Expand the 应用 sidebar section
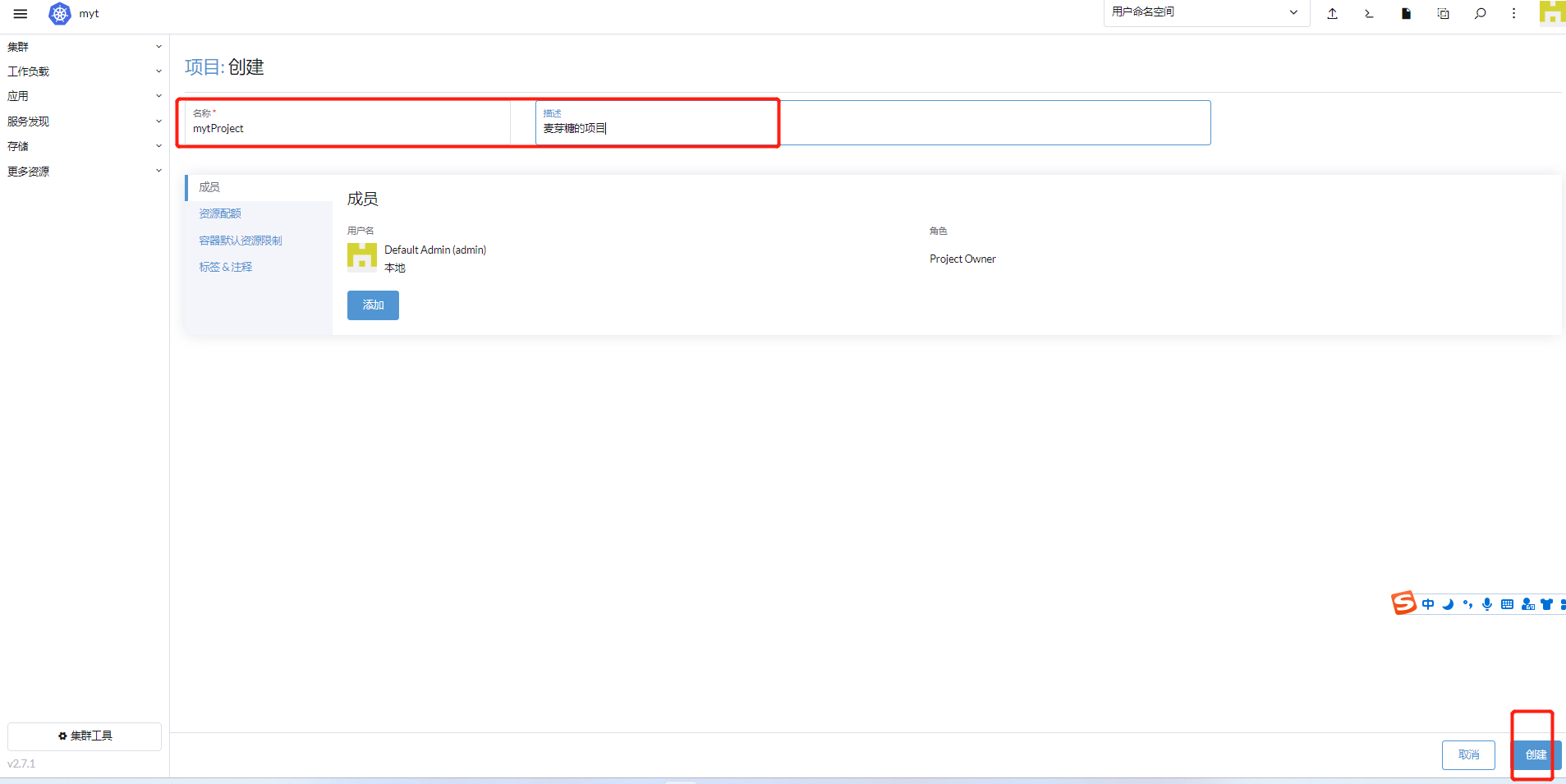The image size is (1566, 784). click(85, 96)
